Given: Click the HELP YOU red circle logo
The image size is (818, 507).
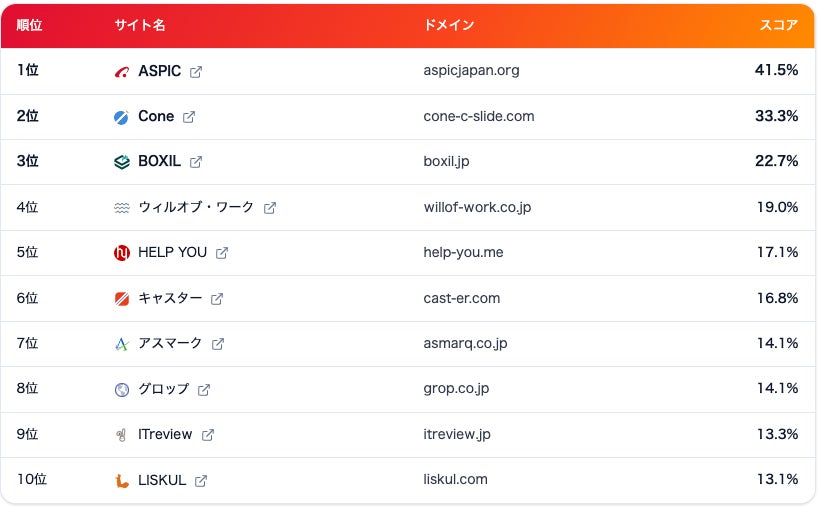Looking at the screenshot, I should click(122, 253).
